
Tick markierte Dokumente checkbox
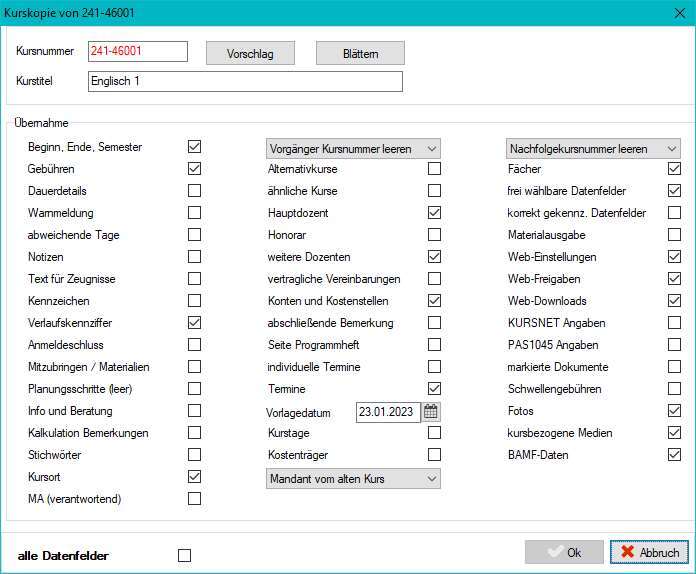click(x=675, y=367)
